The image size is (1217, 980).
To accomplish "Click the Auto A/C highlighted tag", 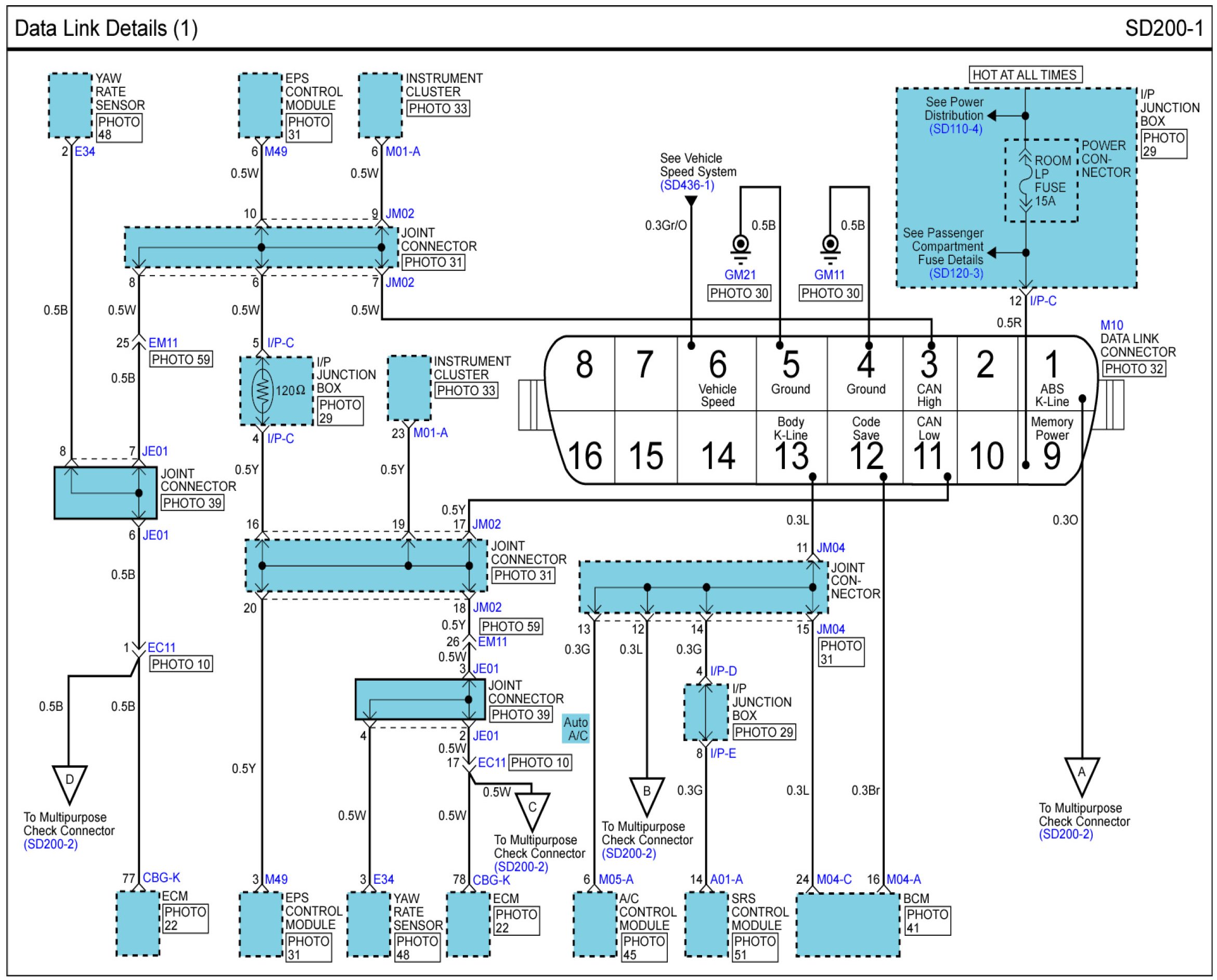I will pos(576,729).
